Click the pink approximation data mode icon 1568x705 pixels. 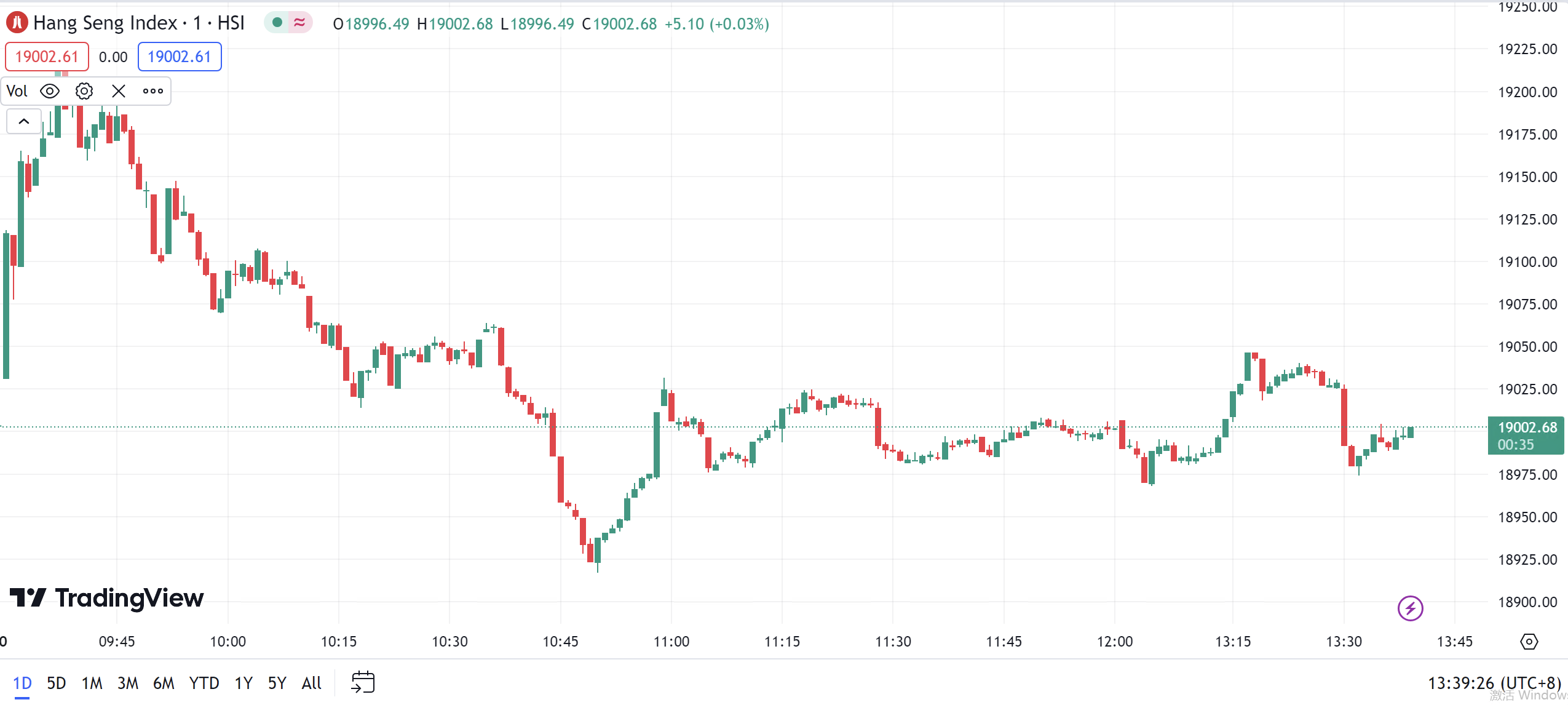coord(299,23)
